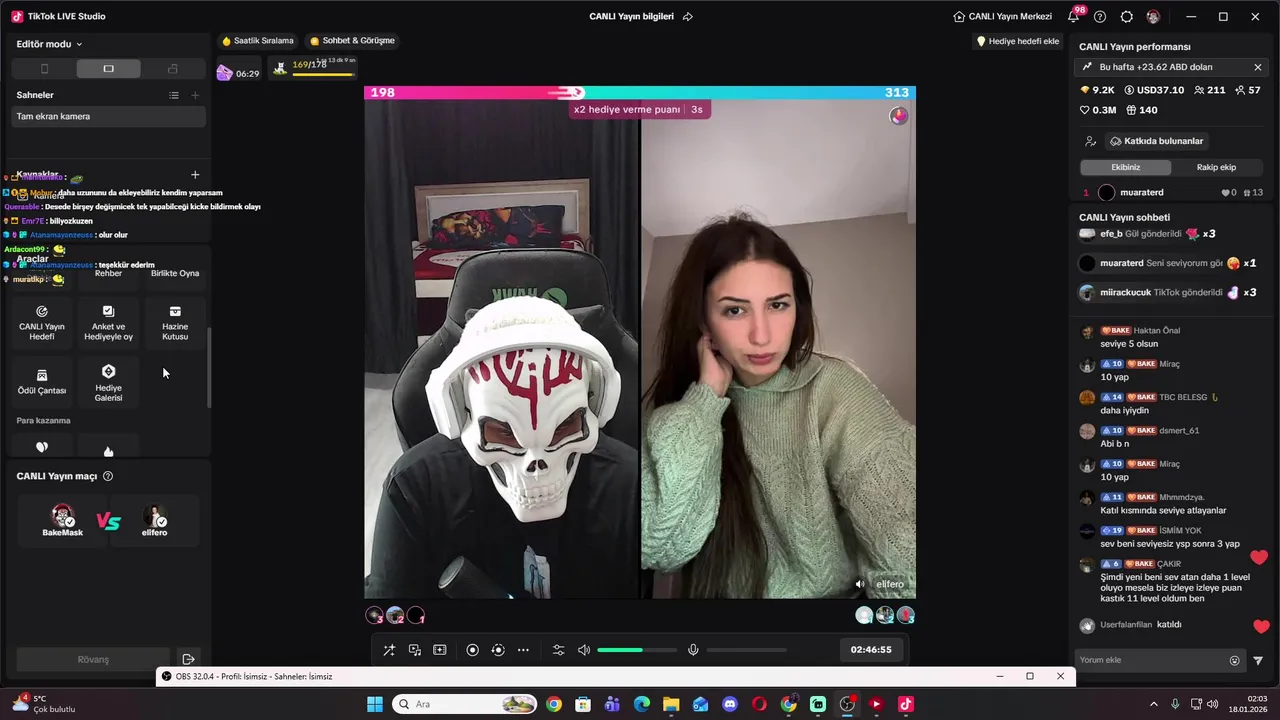This screenshot has width=1280, height=720.
Task: Open more options three-dot menu
Action: point(523,650)
